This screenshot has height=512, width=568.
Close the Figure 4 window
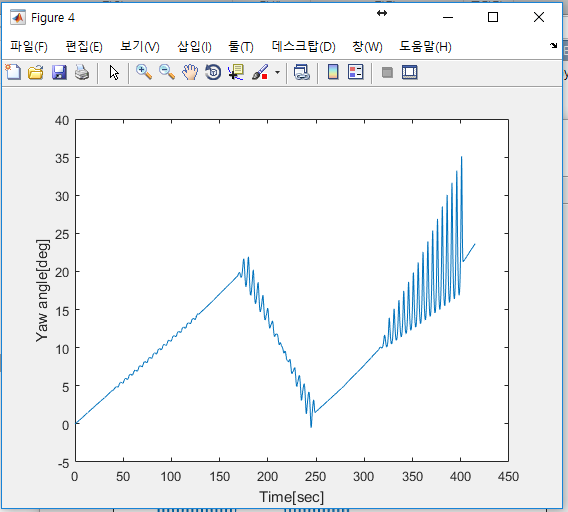[539, 17]
